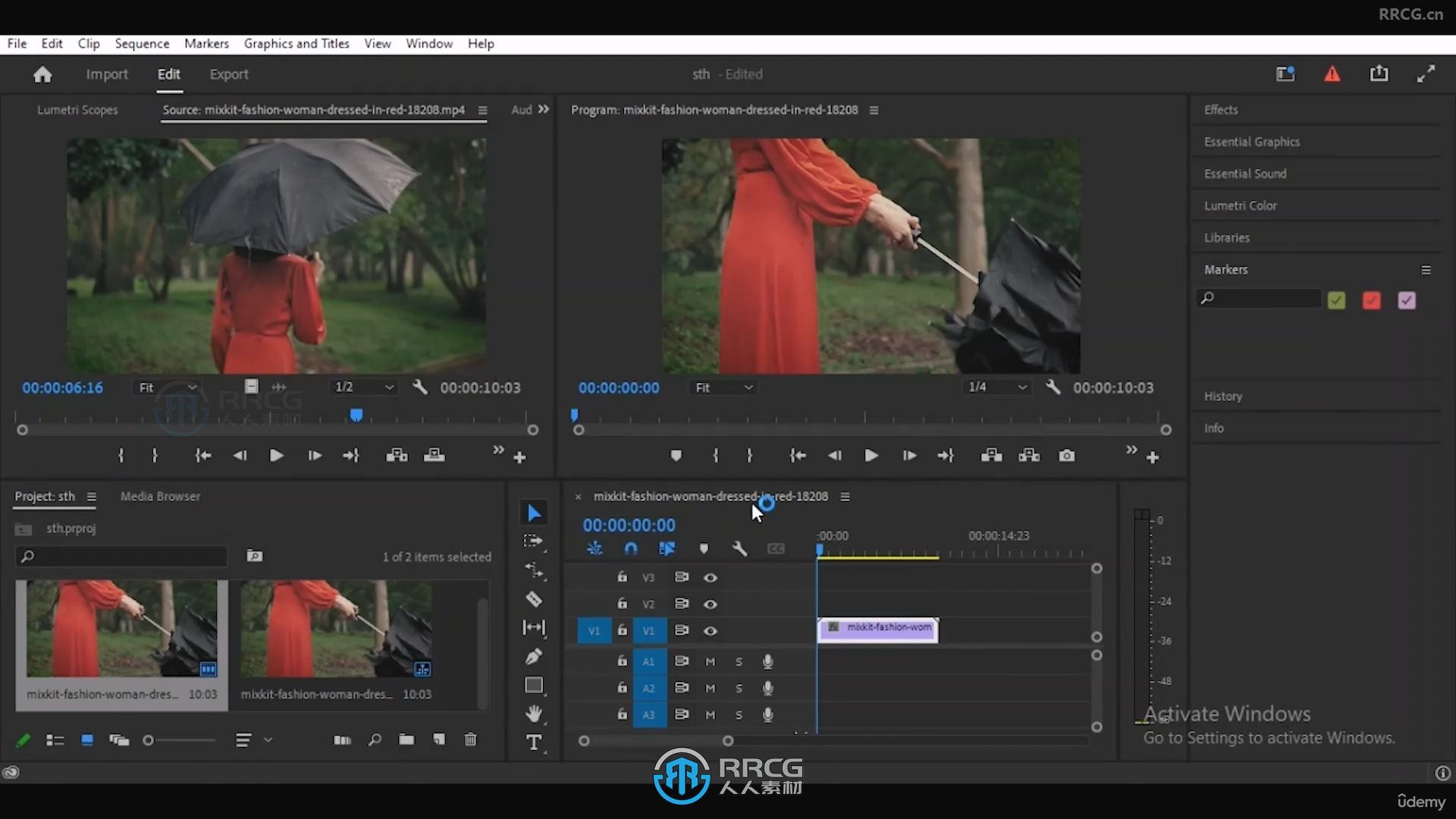Select the Pen tool in left toolbar

click(533, 656)
